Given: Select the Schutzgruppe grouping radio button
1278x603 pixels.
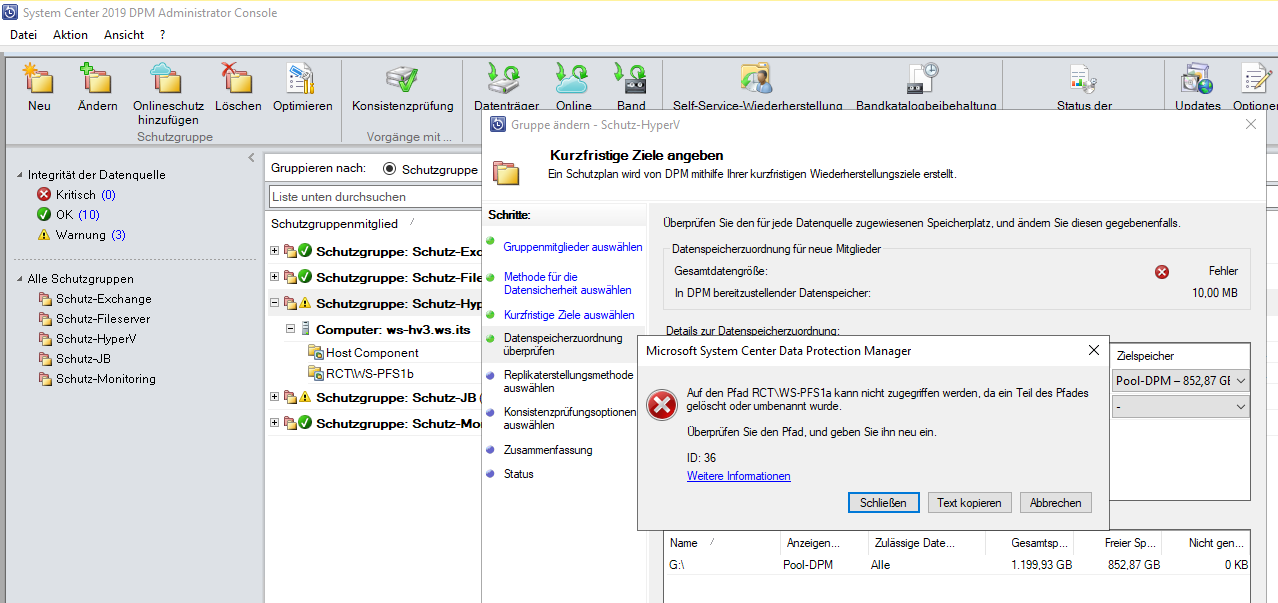Looking at the screenshot, I should [389, 169].
